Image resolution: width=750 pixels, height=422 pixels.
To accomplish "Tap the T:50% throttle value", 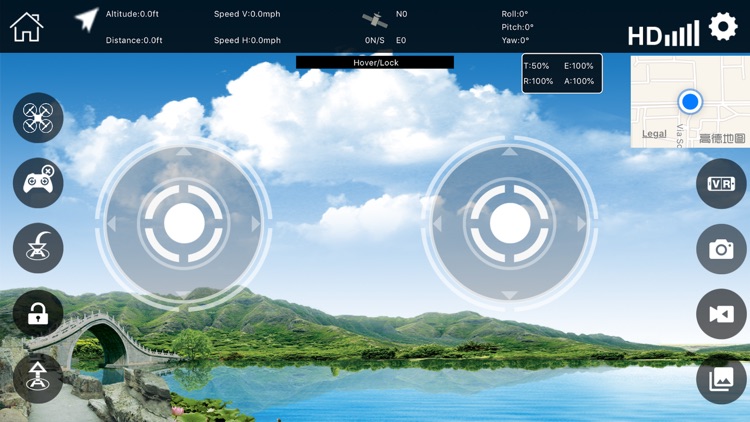I will 537,66.
